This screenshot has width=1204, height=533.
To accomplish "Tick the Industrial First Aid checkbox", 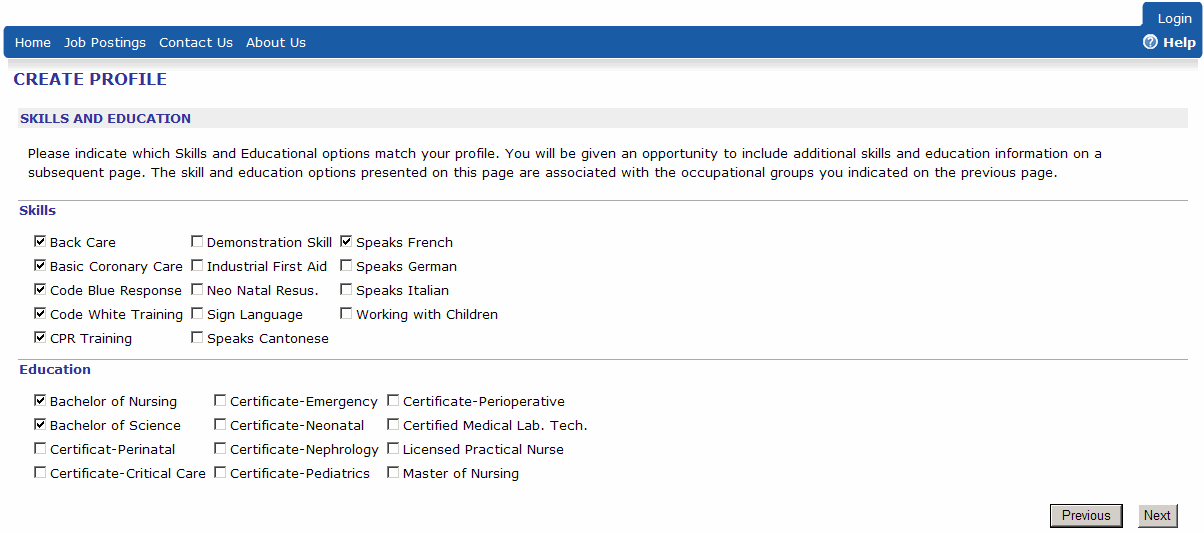I will coord(197,266).
